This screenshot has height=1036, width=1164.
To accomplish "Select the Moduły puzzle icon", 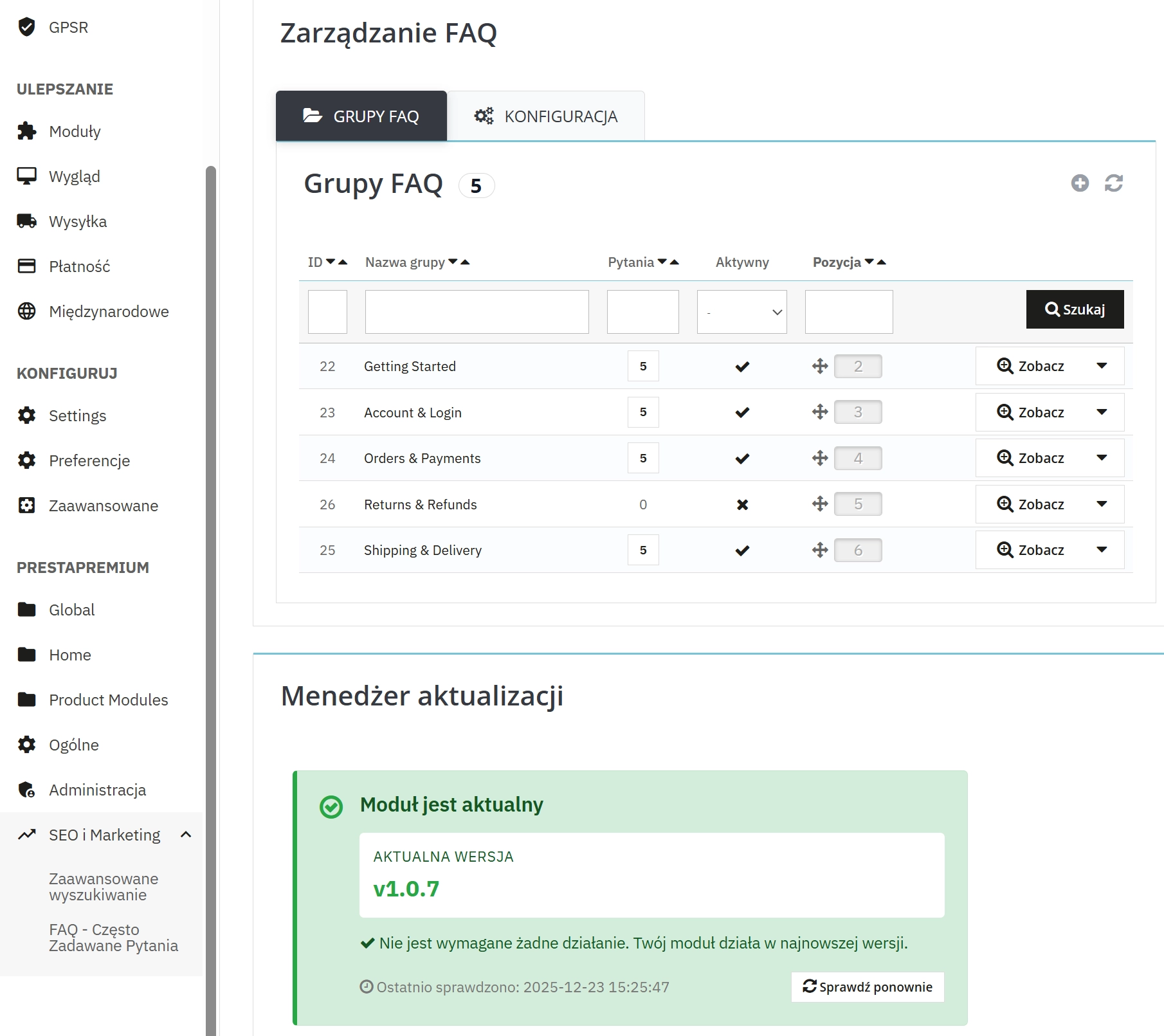I will point(26,131).
